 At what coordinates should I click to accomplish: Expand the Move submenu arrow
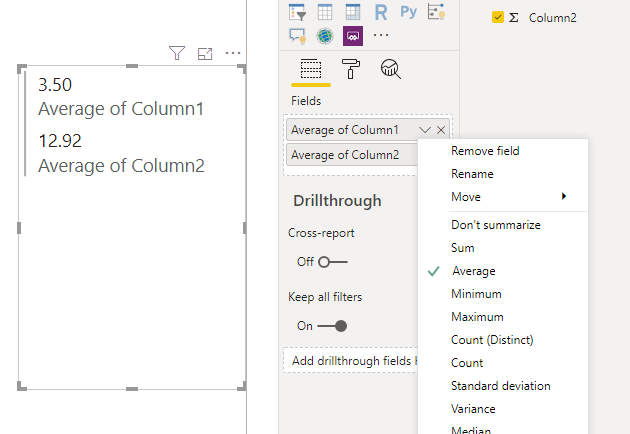point(564,196)
